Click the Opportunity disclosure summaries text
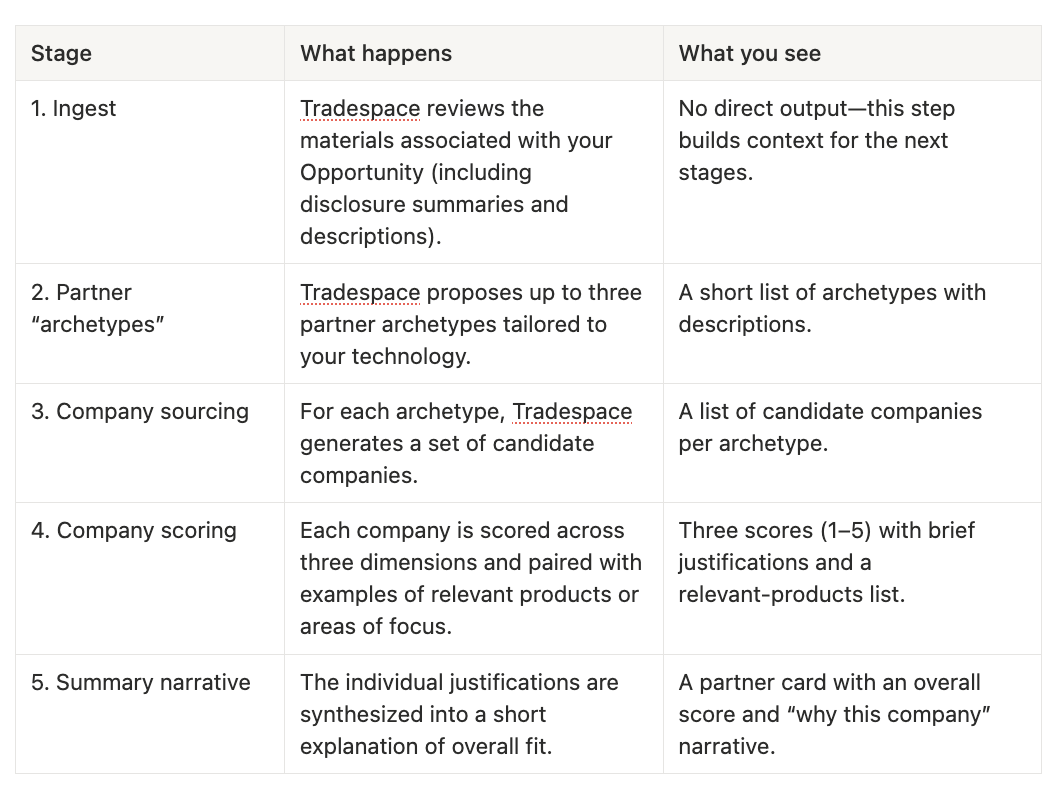Screen dimensions: 1052x790 coord(434,188)
